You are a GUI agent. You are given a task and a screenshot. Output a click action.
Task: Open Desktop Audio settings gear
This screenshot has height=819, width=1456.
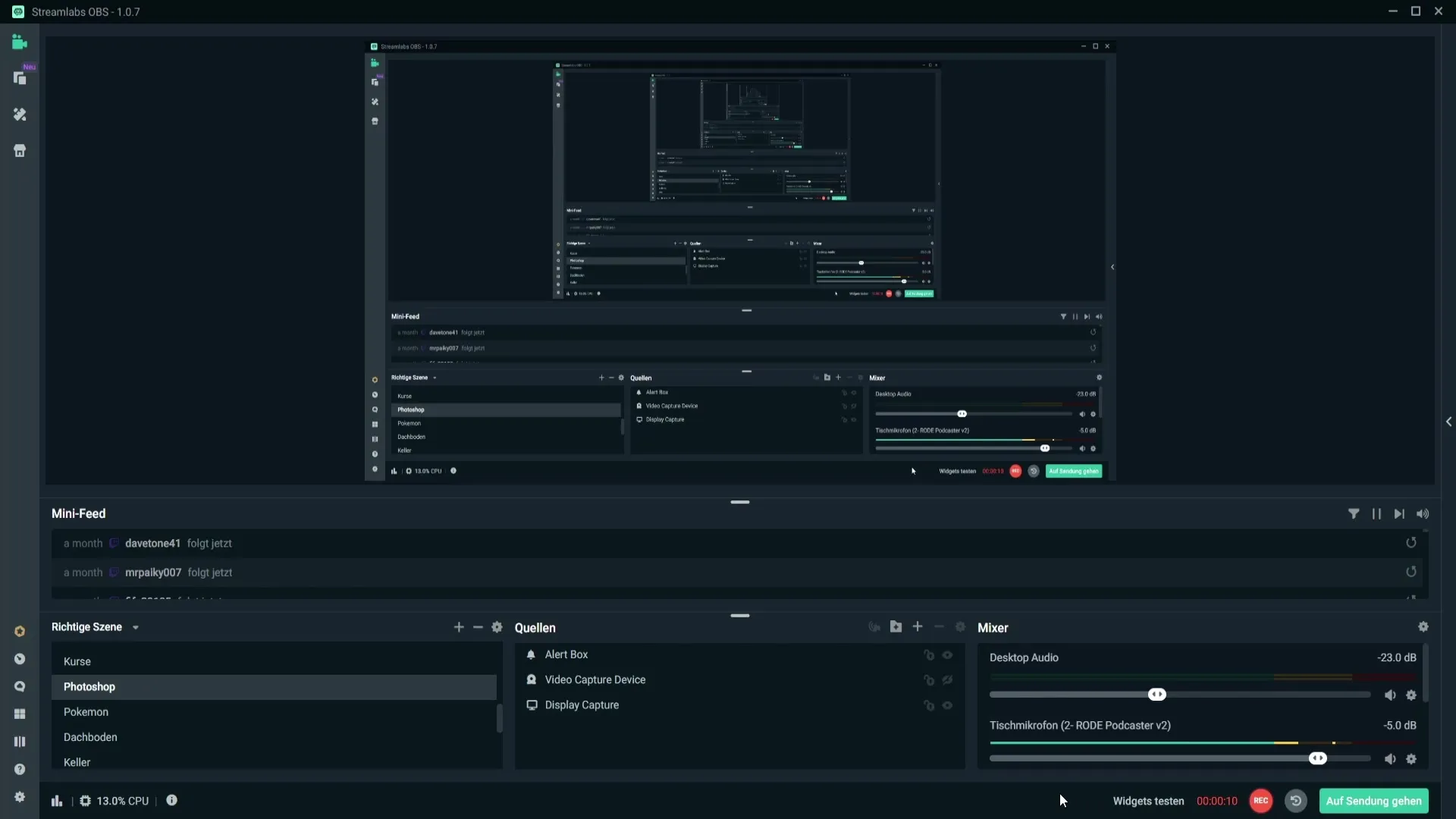click(1411, 695)
